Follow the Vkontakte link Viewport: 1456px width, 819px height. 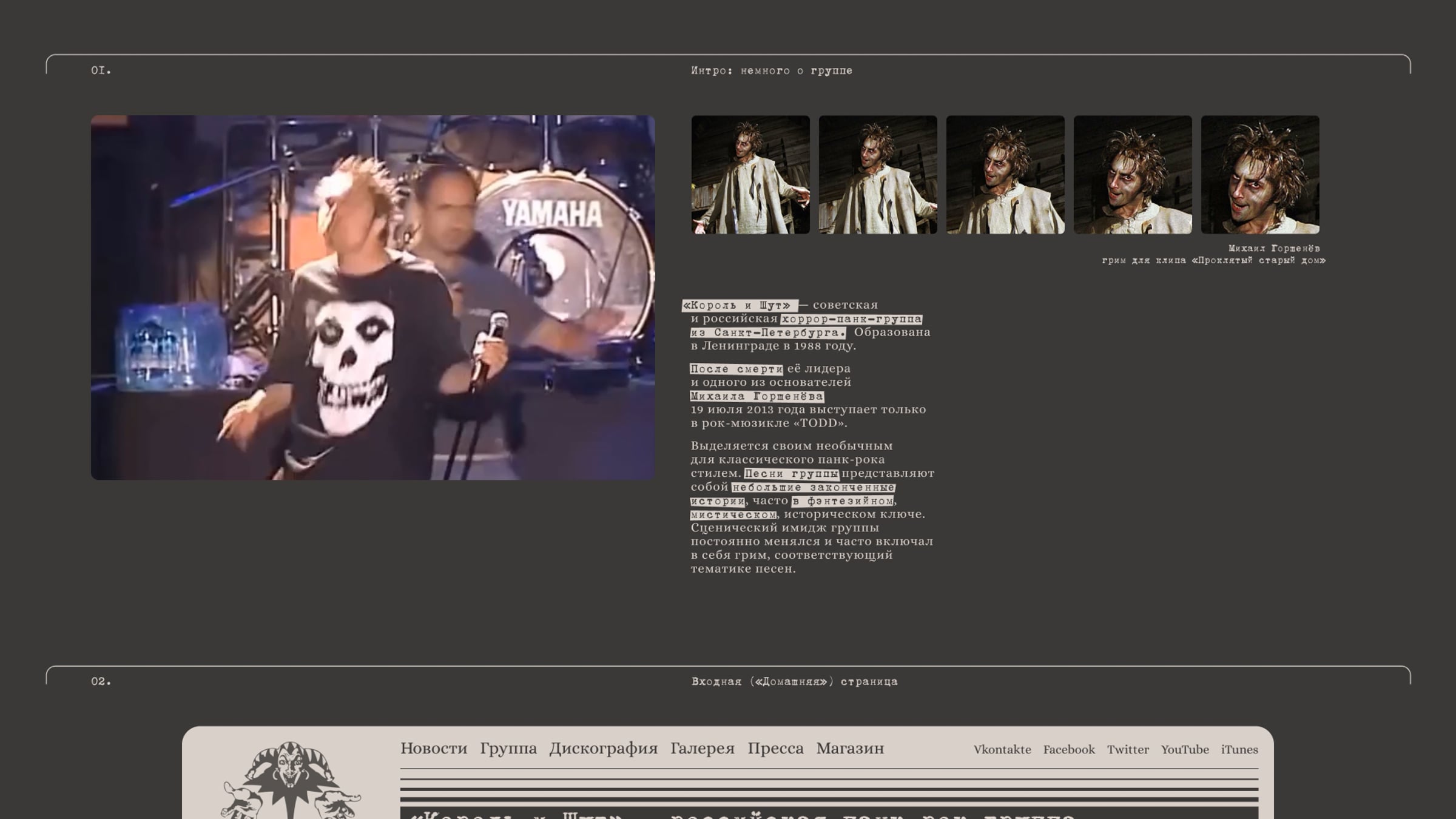[1002, 750]
